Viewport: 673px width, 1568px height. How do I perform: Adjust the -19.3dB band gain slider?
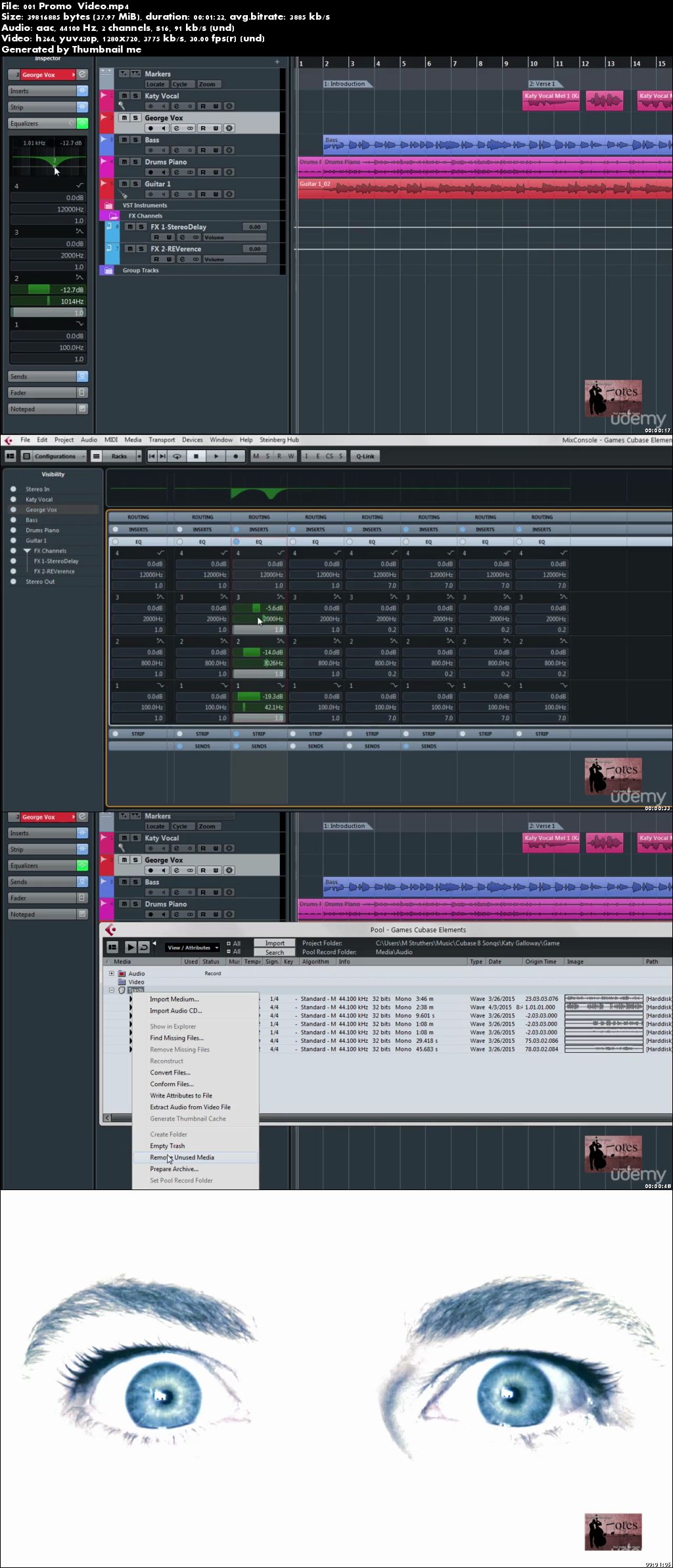click(x=259, y=696)
